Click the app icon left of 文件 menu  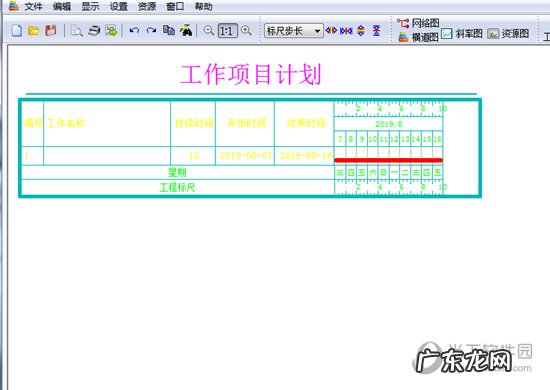coord(14,6)
